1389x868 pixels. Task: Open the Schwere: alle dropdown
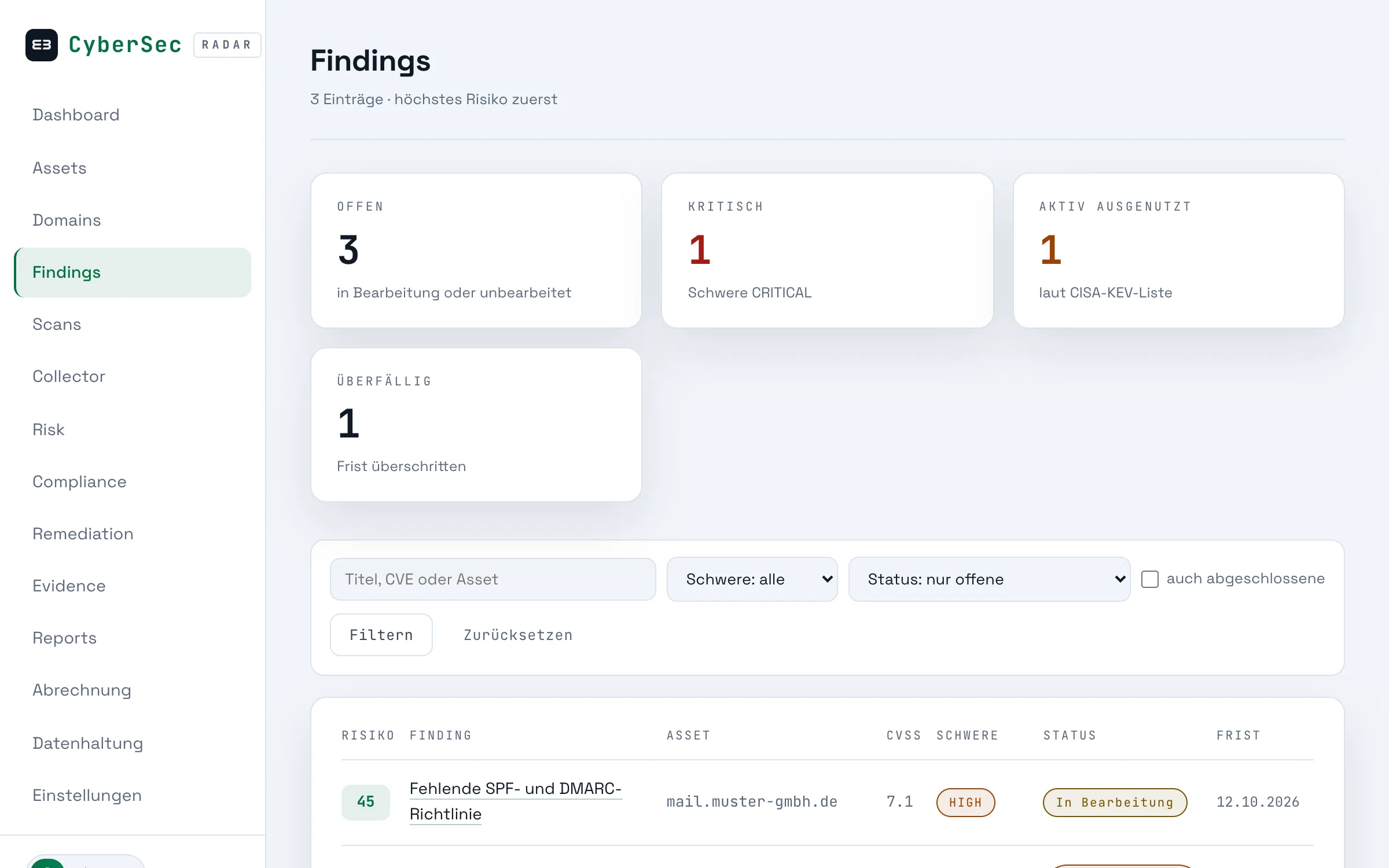point(752,579)
